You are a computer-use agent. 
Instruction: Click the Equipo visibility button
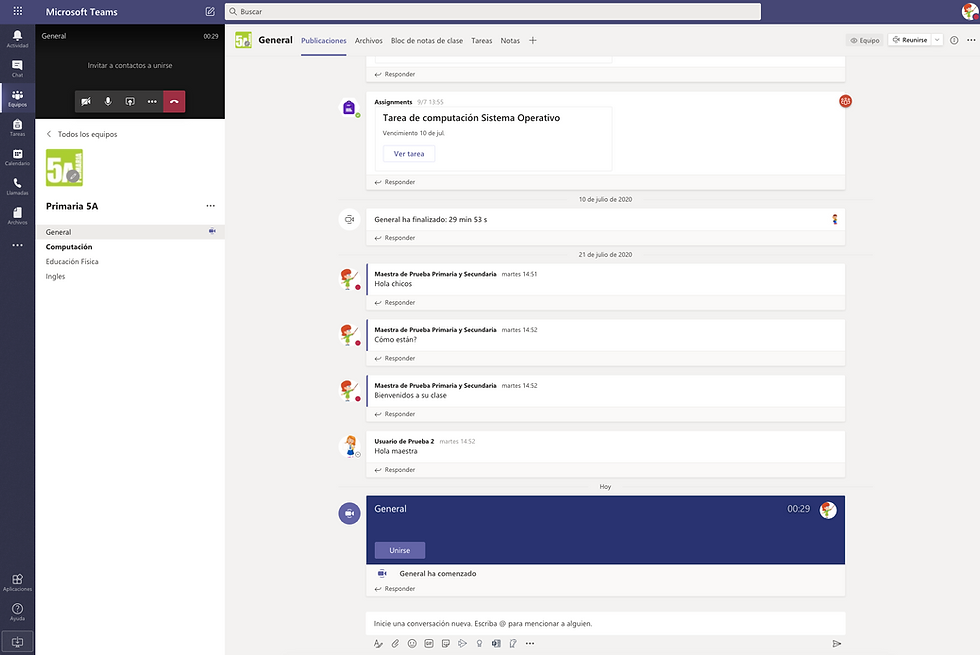point(865,40)
